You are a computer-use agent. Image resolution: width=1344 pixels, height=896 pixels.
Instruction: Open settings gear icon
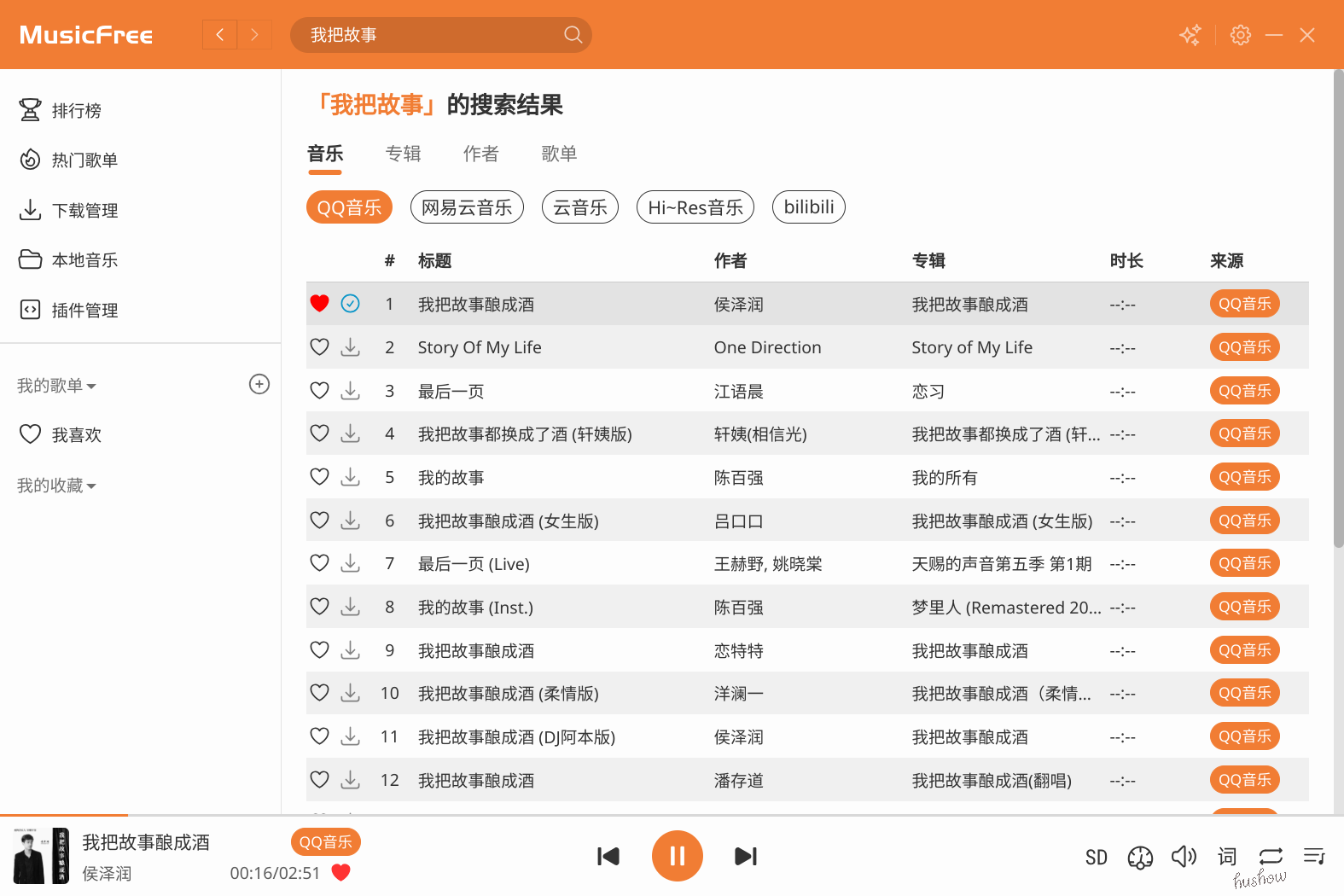1241,35
